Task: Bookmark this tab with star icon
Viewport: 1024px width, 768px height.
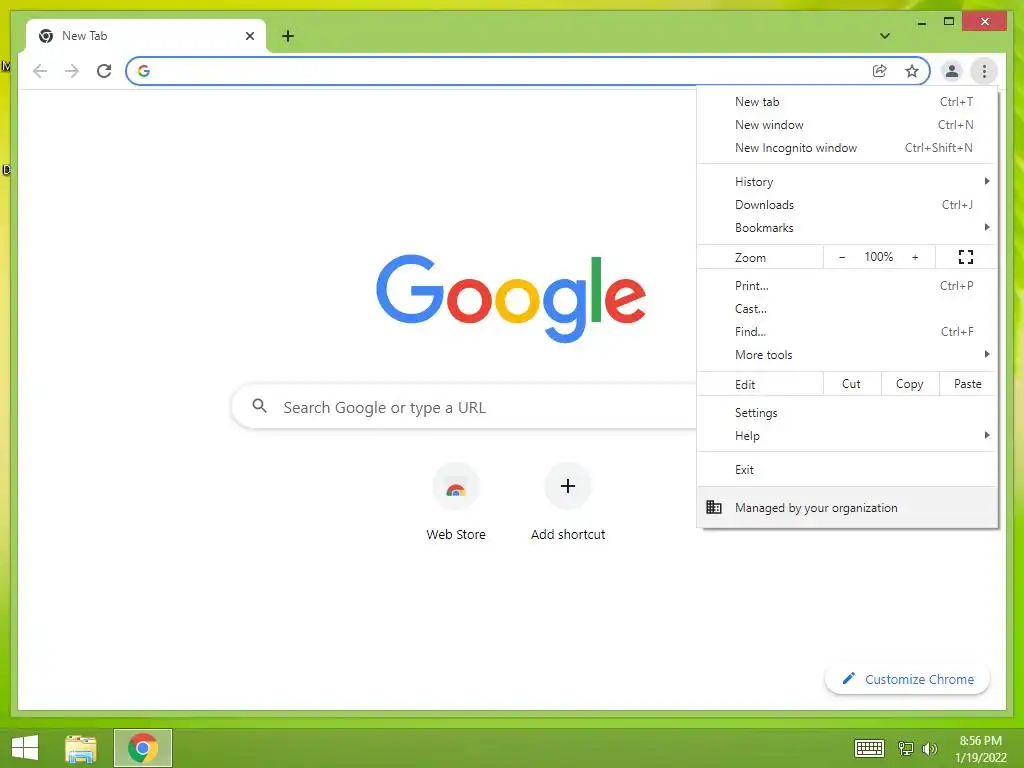Action: pos(912,71)
